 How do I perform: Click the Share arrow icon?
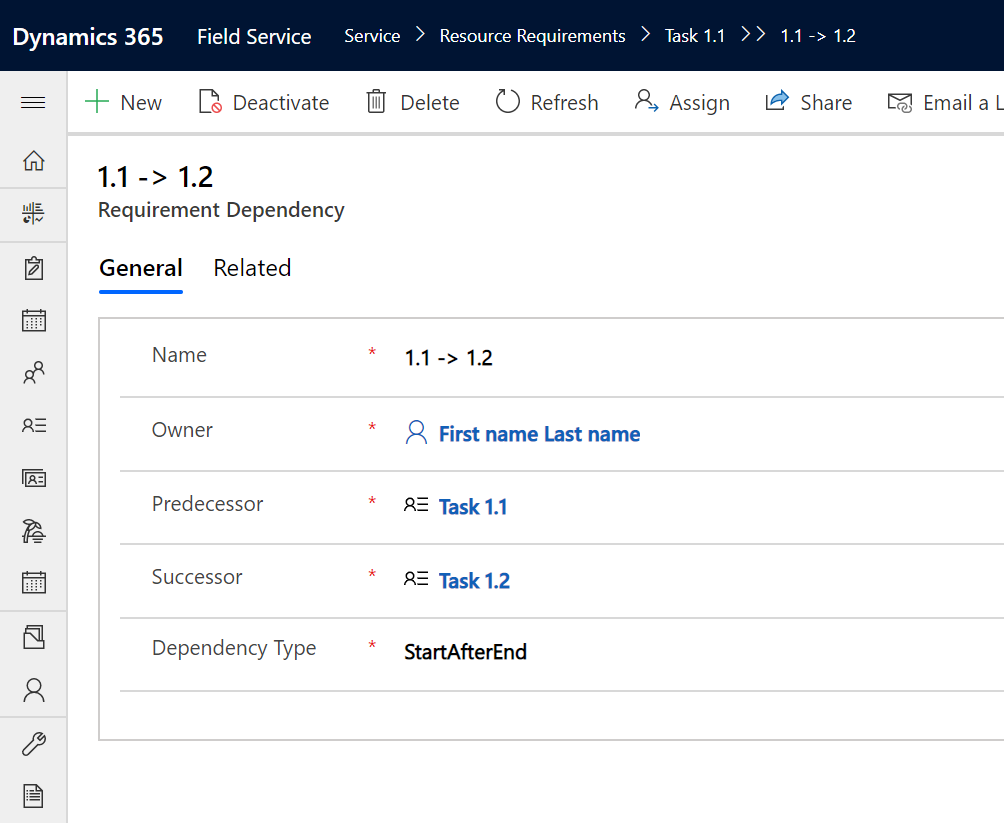click(777, 101)
